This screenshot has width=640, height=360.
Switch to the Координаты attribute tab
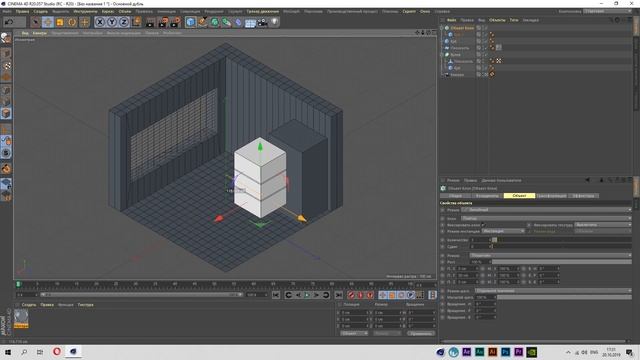[487, 196]
